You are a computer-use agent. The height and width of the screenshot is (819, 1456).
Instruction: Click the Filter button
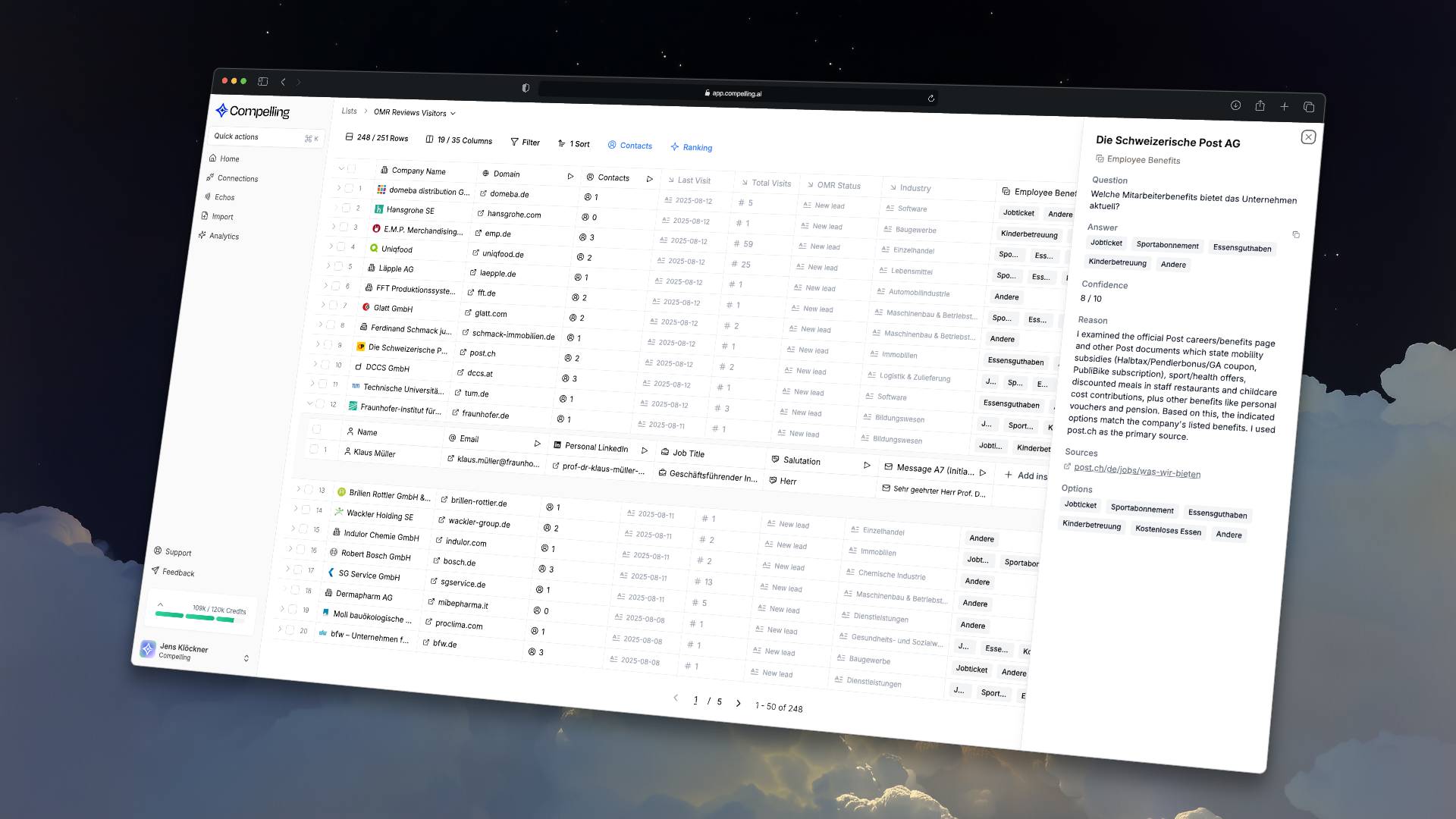525,143
